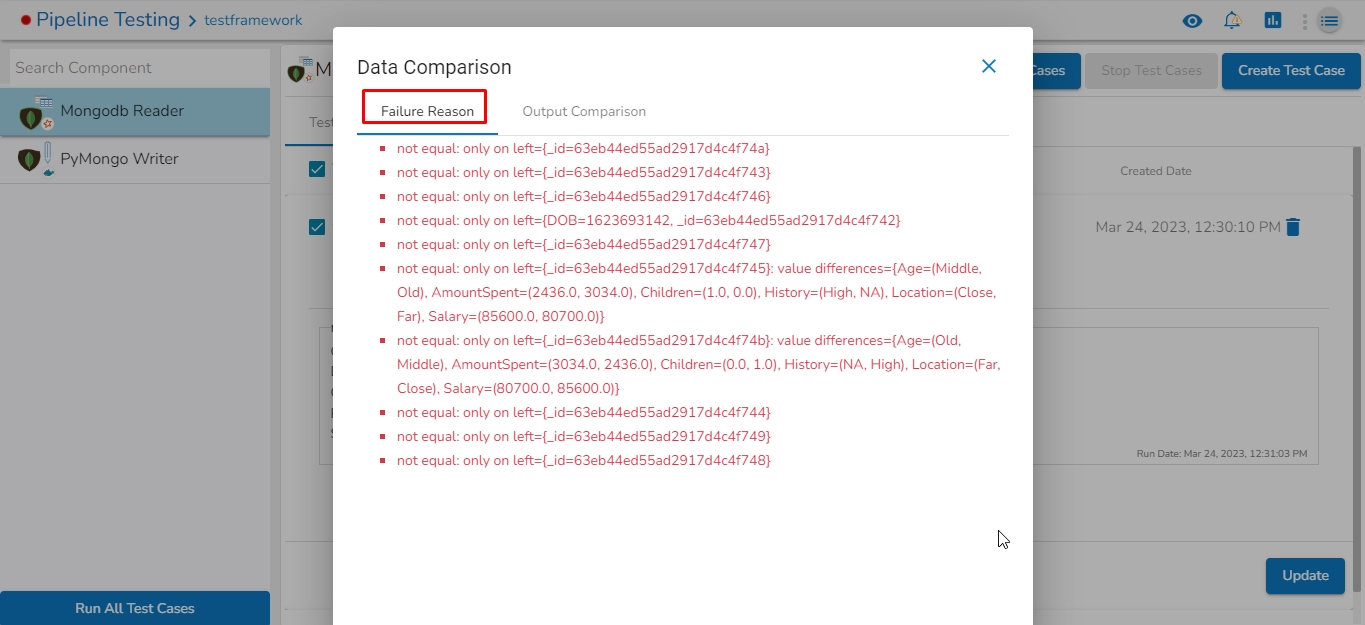Toggle the select-all test cases checkbox

(317, 169)
